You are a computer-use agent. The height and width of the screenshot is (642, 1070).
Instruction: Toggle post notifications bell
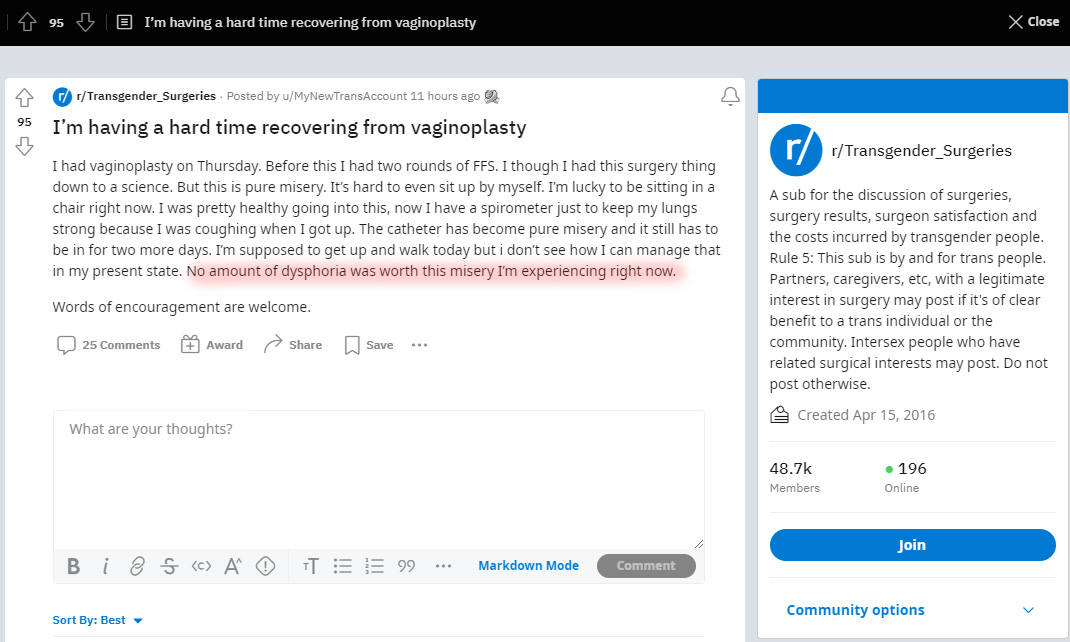pyautogui.click(x=730, y=96)
